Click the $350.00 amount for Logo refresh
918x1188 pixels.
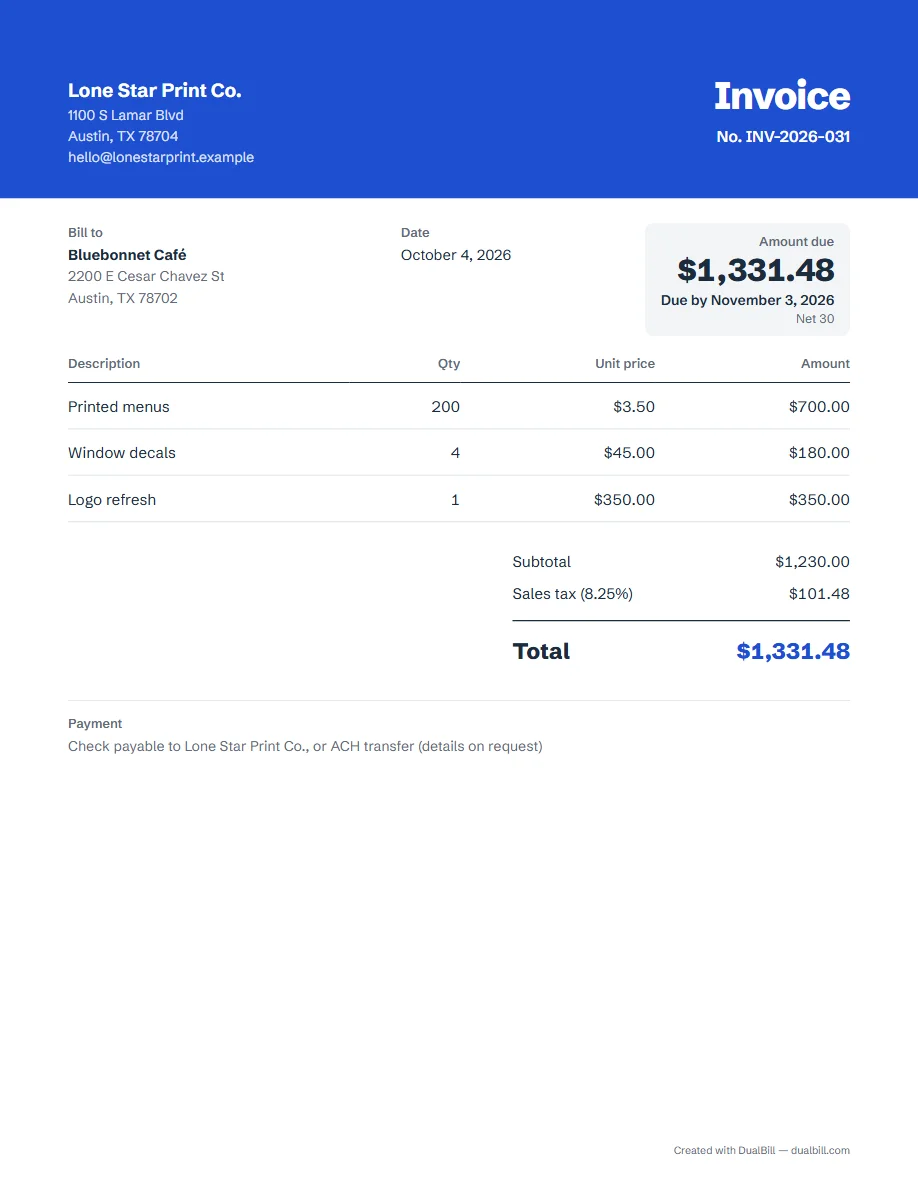(x=820, y=500)
